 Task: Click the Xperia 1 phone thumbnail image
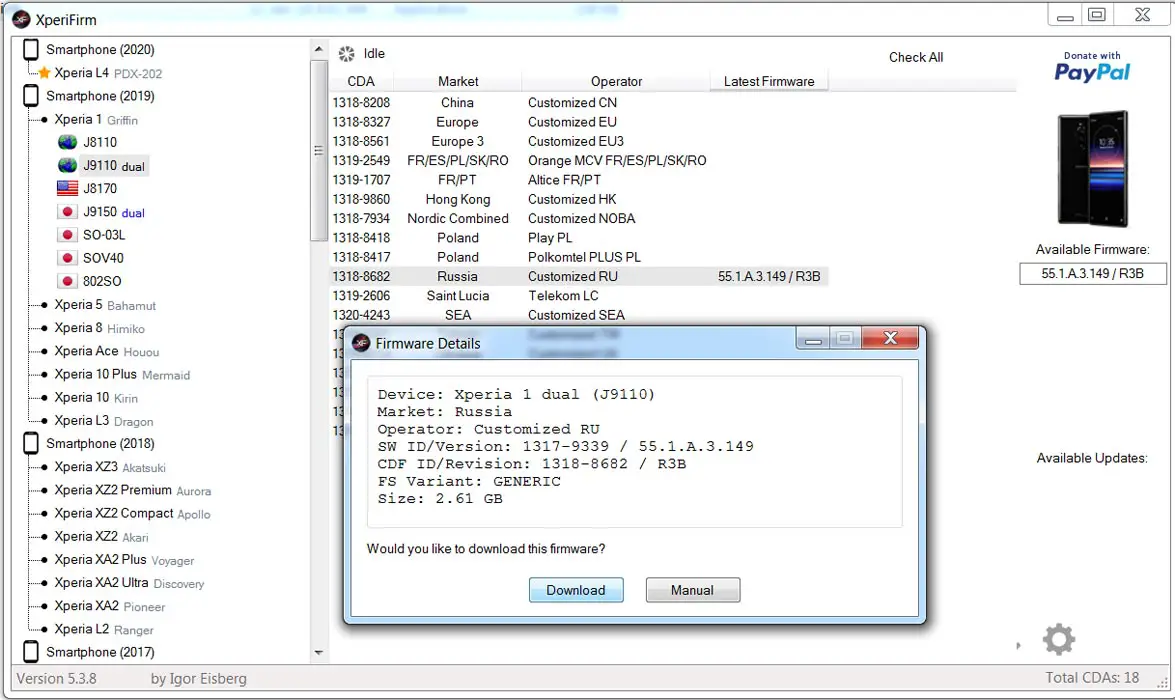tap(1093, 169)
